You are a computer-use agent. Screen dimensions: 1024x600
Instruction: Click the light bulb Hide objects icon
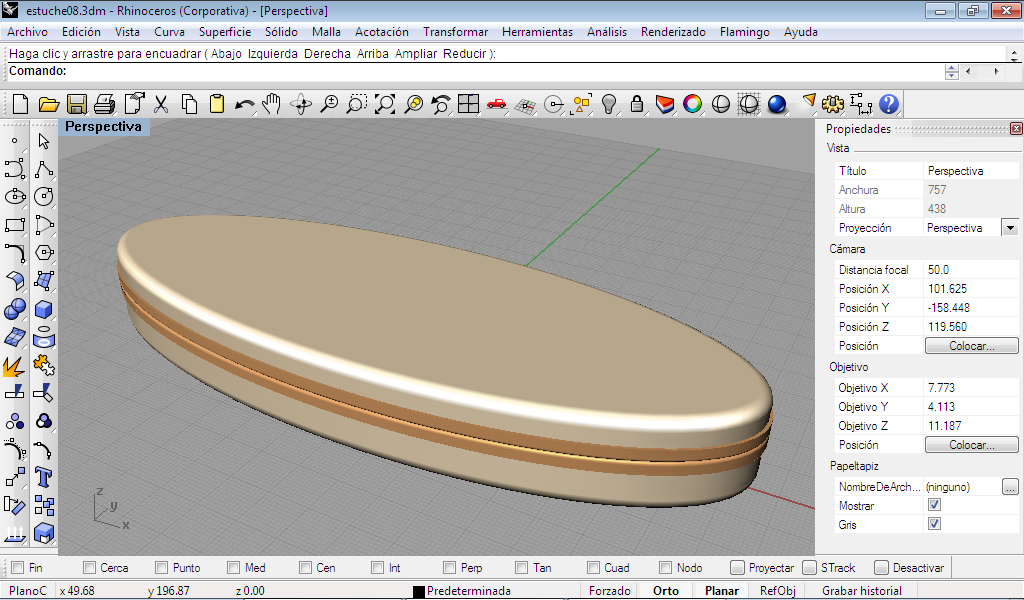[x=608, y=104]
